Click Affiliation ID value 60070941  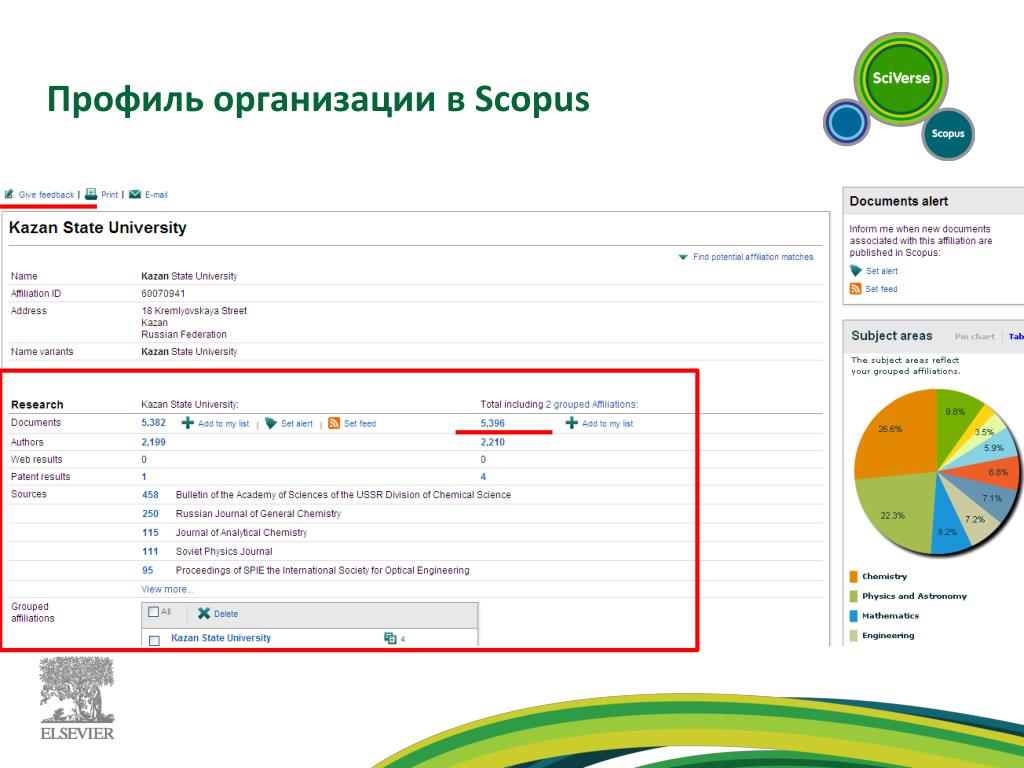[163, 294]
